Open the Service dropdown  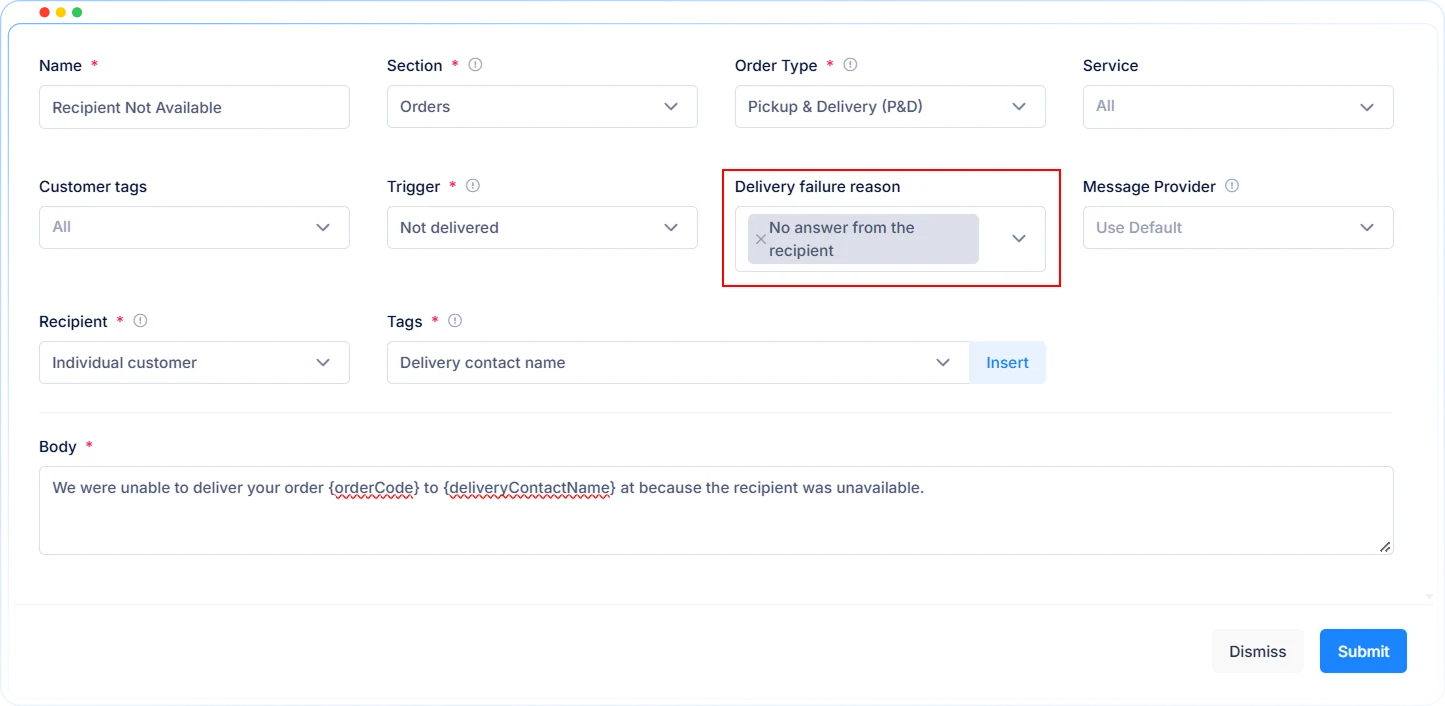coord(1238,106)
